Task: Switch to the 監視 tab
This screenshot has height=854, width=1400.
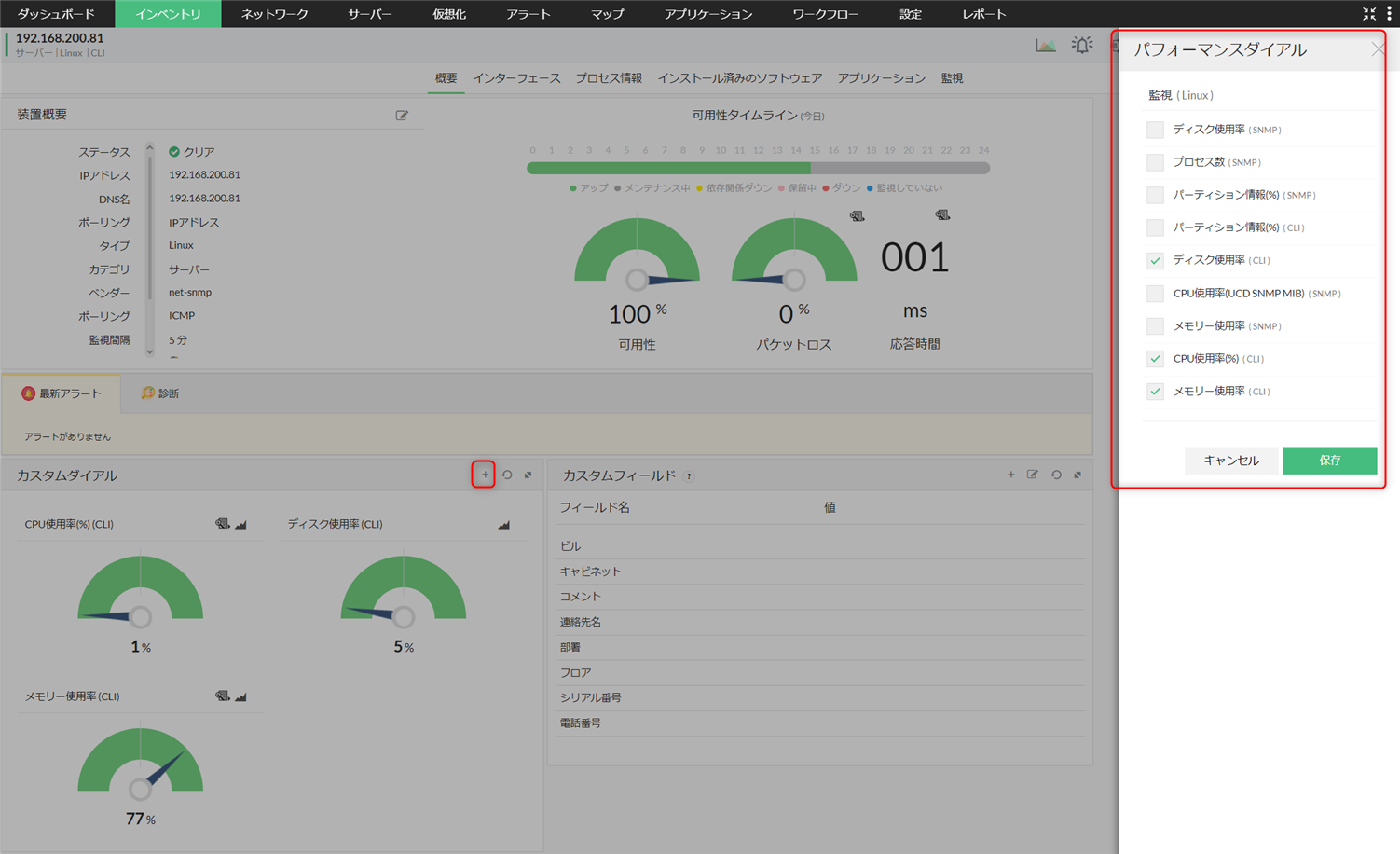Action: coord(952,78)
